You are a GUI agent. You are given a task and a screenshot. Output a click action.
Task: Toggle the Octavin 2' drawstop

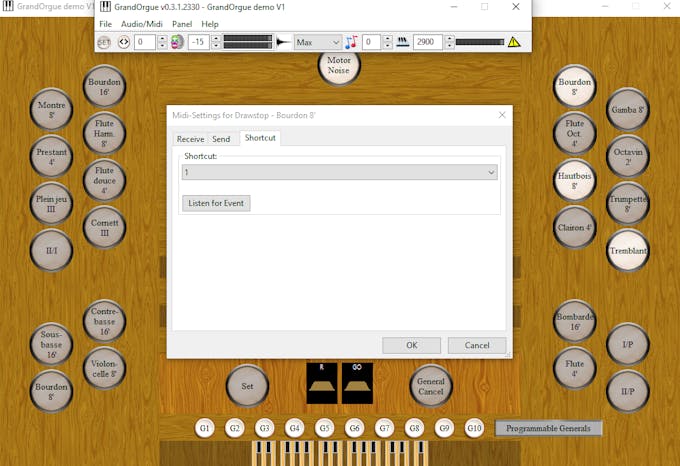pos(628,156)
